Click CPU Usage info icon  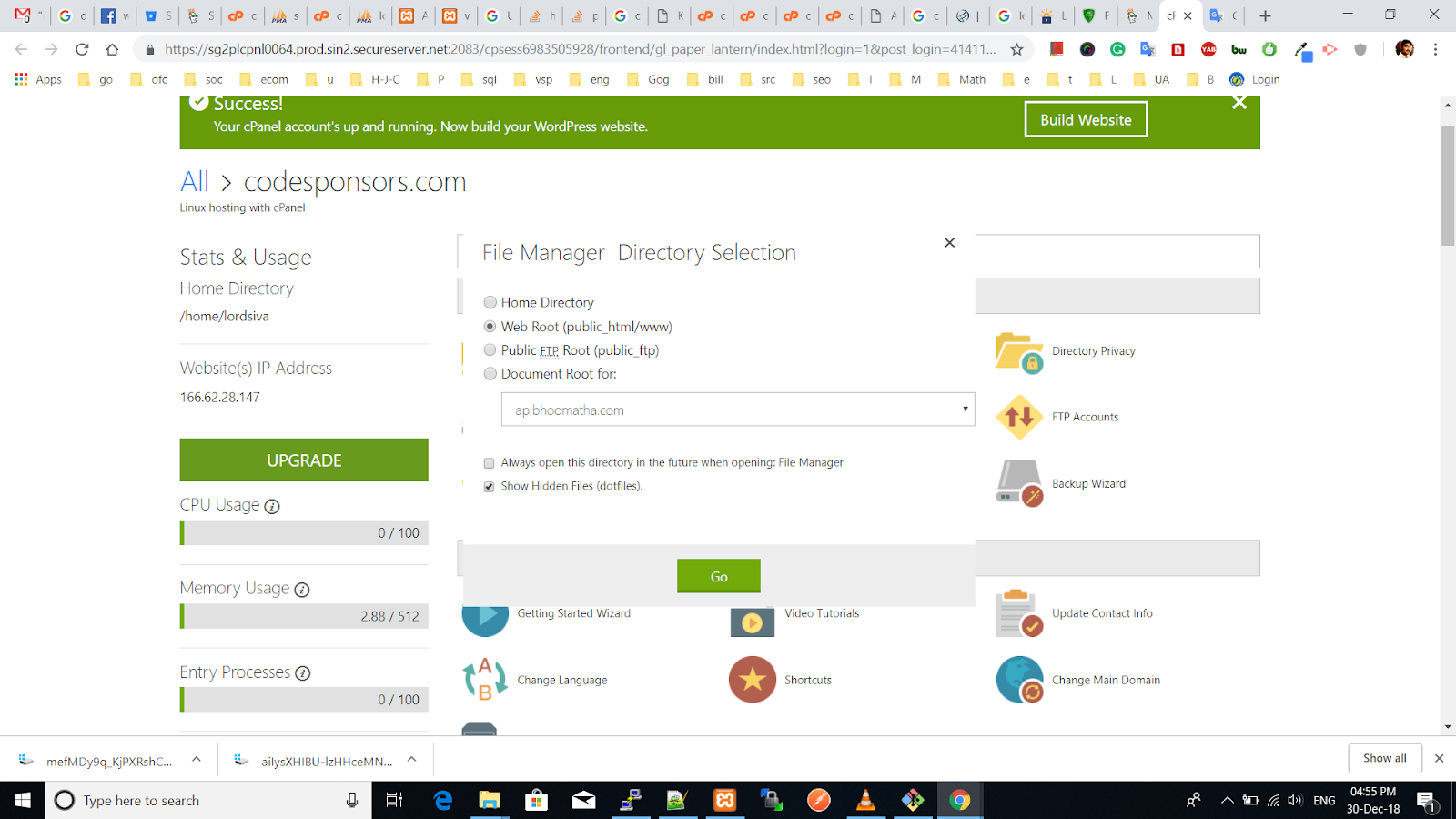click(272, 506)
